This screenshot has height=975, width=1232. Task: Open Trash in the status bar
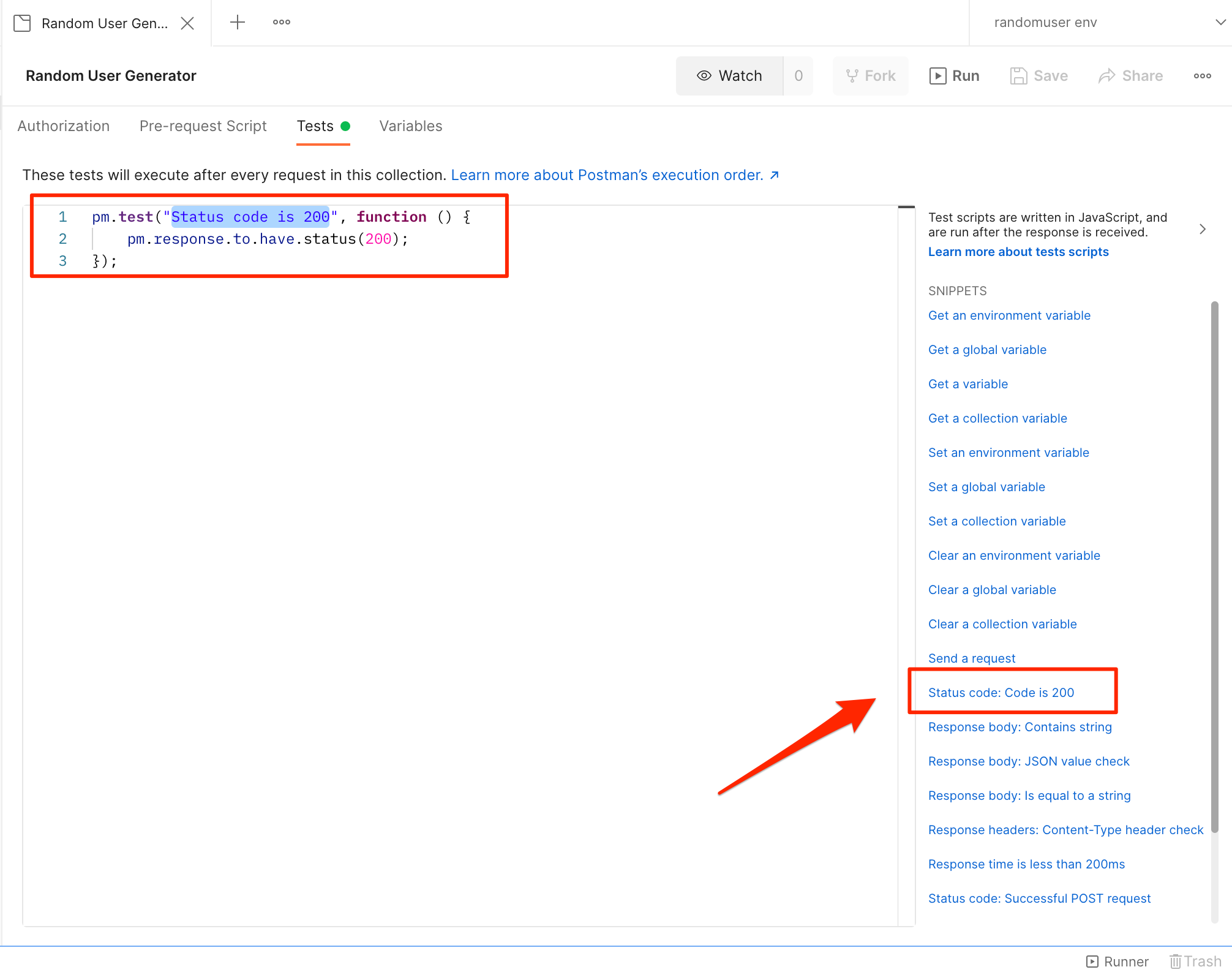[x=1195, y=962]
